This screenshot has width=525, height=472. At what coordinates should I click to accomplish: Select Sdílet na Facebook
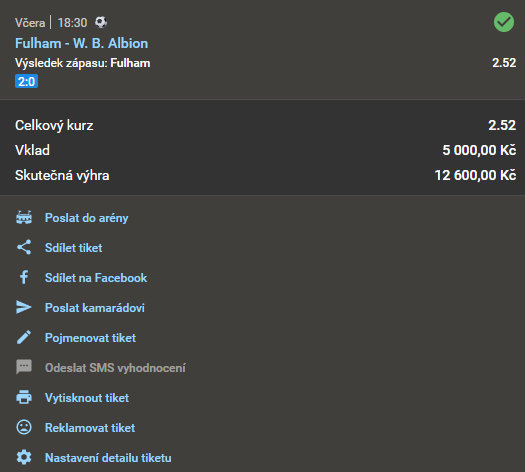pos(96,278)
